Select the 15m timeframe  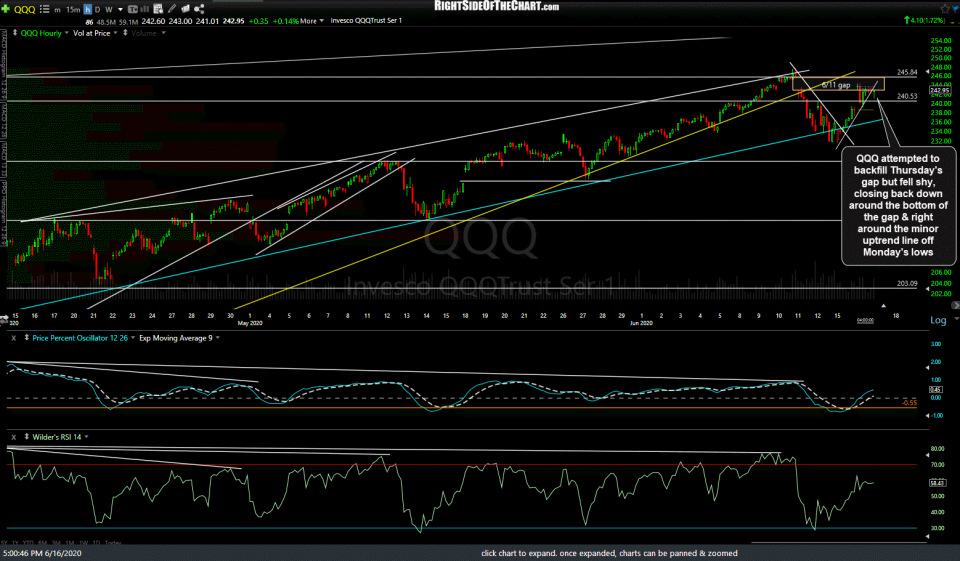pyautogui.click(x=73, y=10)
